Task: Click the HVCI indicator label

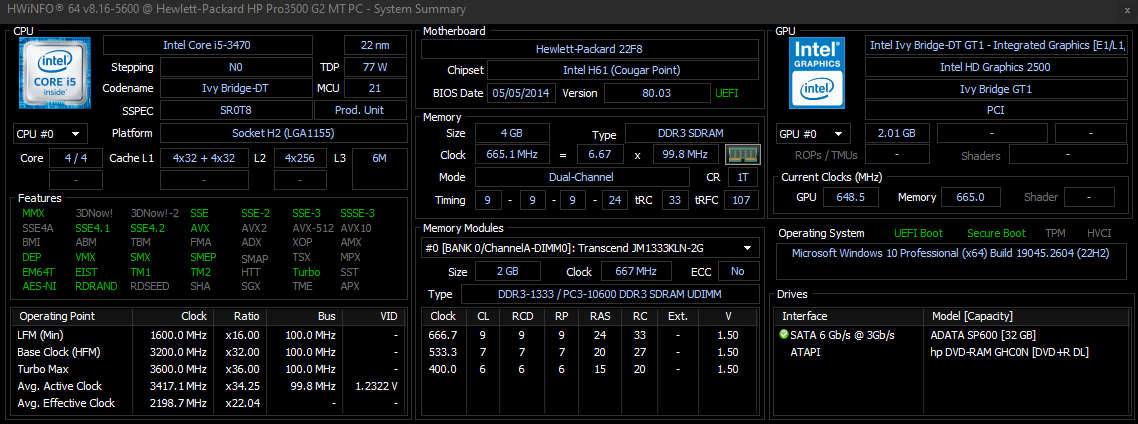Action: coord(1100,233)
